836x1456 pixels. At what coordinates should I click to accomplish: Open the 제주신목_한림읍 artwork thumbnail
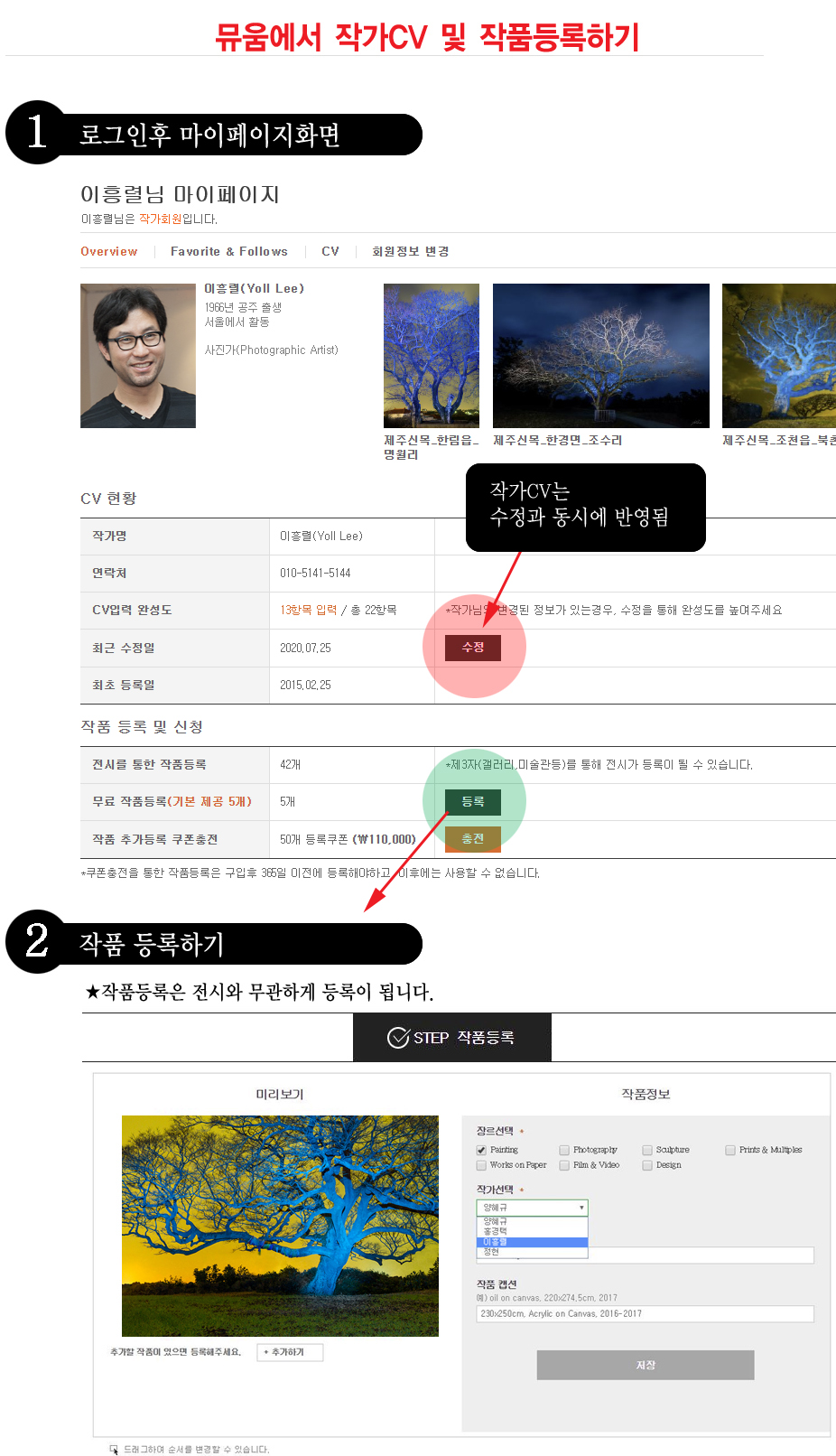(432, 356)
